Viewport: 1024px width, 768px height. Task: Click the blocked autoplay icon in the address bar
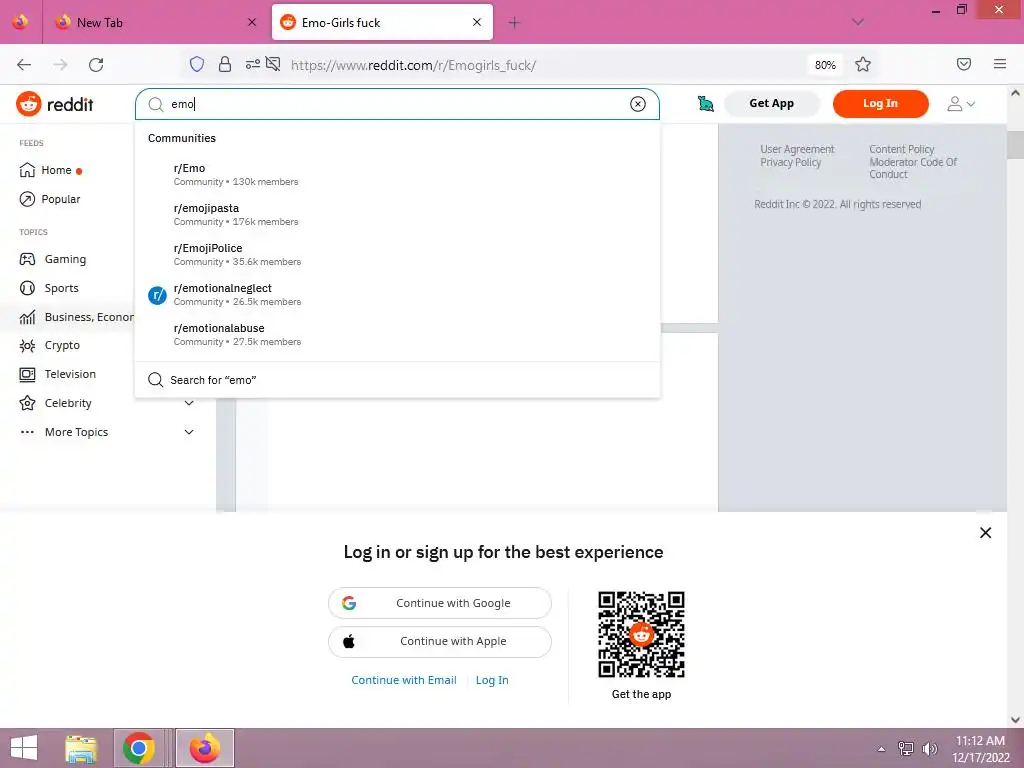[273, 65]
